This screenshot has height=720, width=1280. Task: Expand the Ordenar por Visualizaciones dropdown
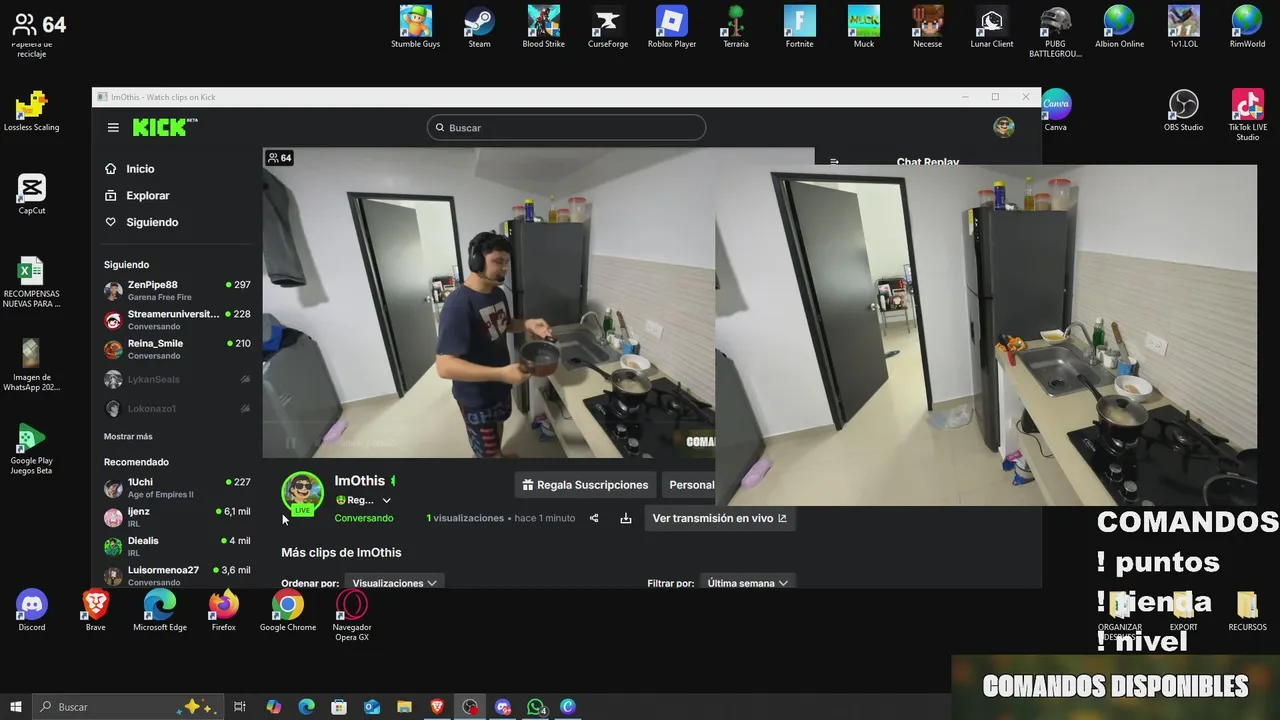[x=394, y=583]
